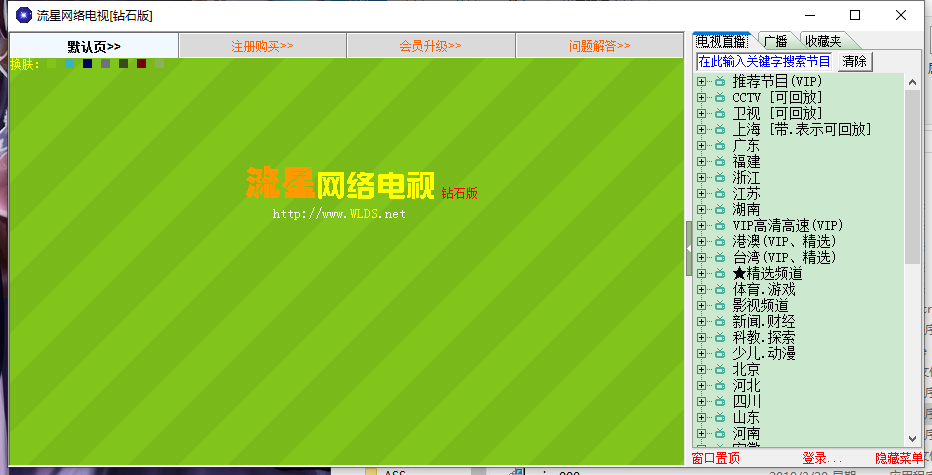
Task: Expand the 体育.游戏 tree node
Action: tap(701, 290)
